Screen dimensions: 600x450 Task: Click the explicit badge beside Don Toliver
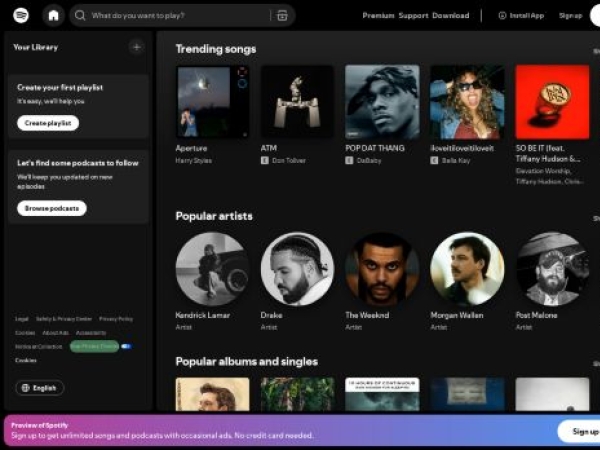(x=264, y=160)
